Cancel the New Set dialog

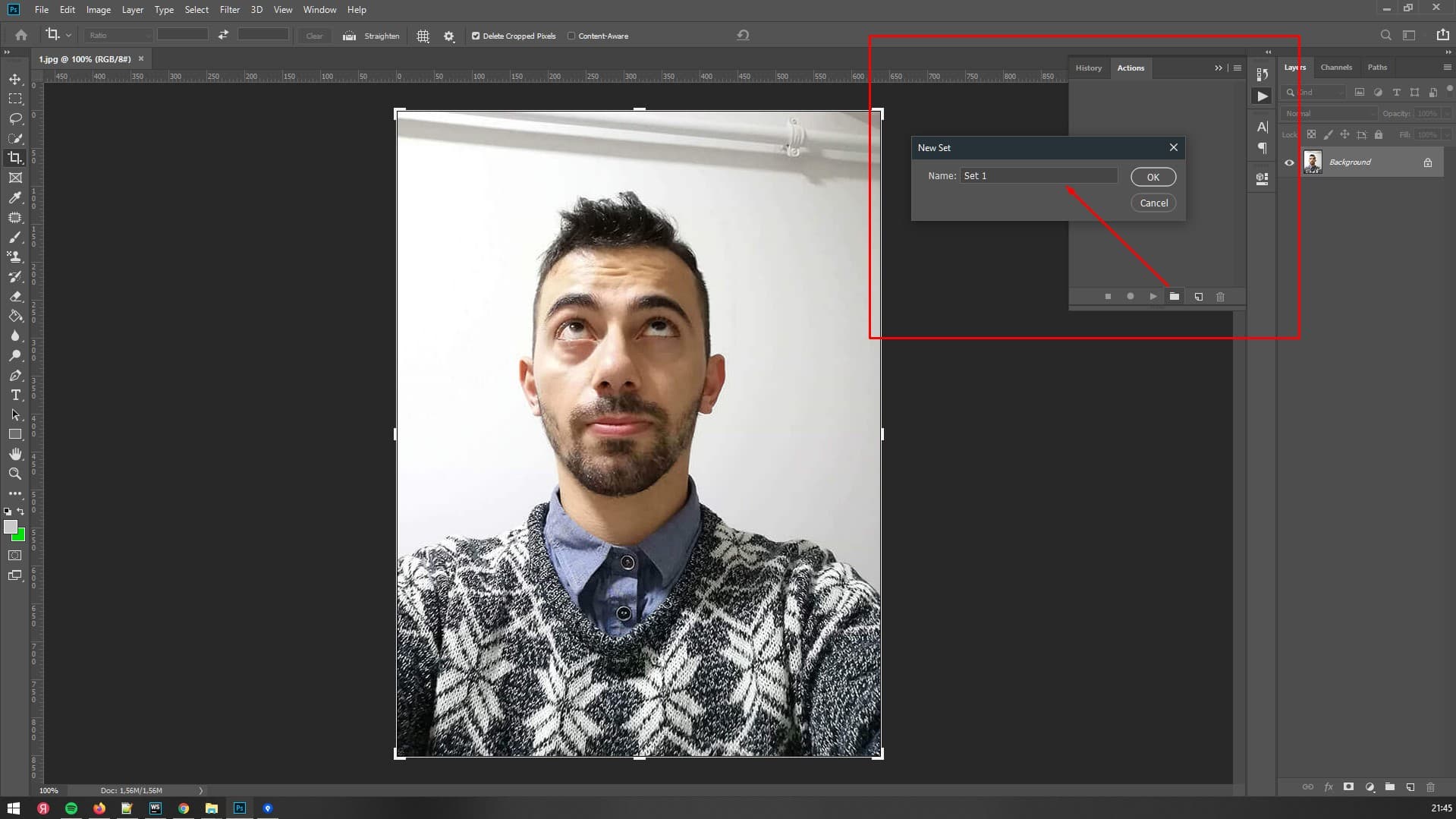click(1153, 203)
